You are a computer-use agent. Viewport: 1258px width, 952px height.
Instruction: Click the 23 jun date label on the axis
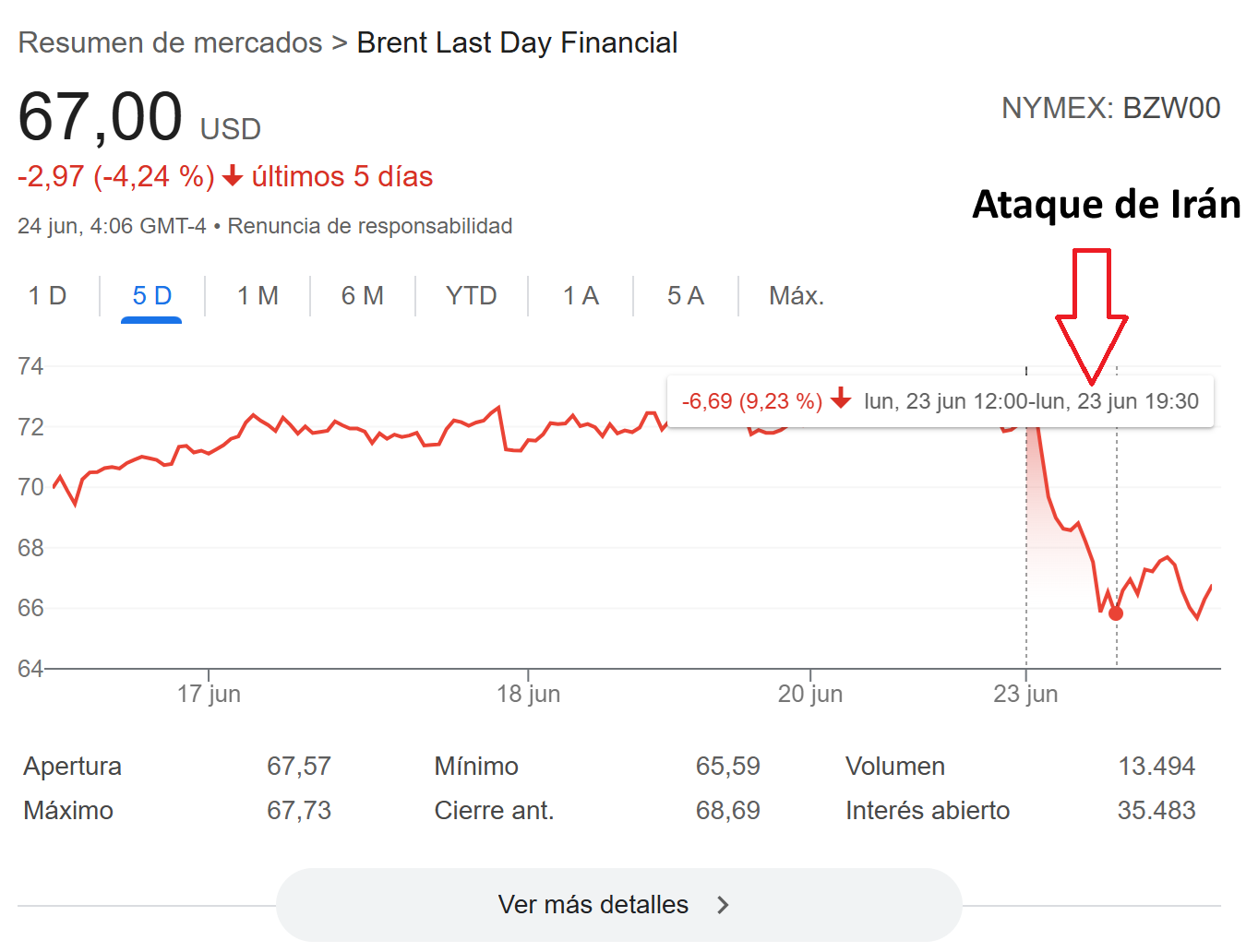tap(1025, 694)
